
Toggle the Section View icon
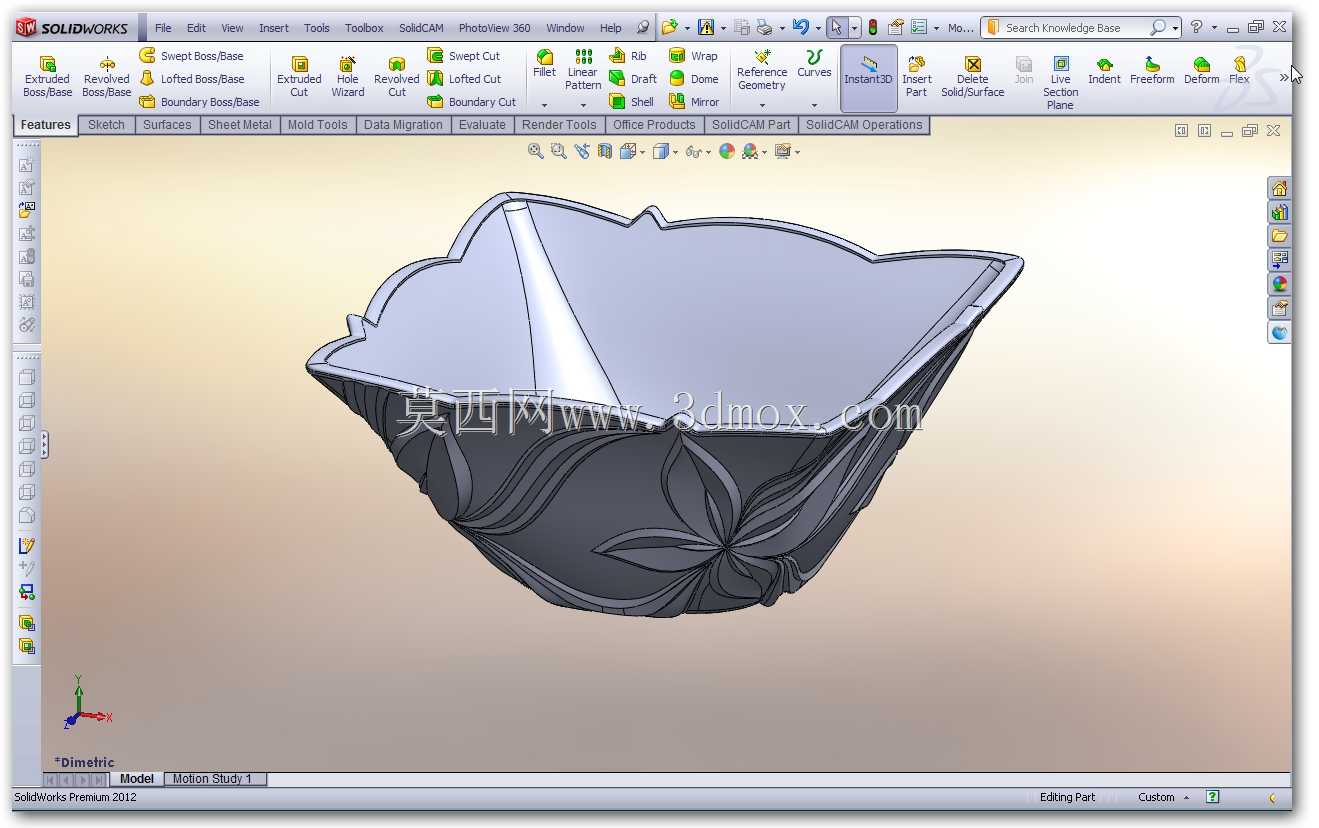[x=604, y=151]
